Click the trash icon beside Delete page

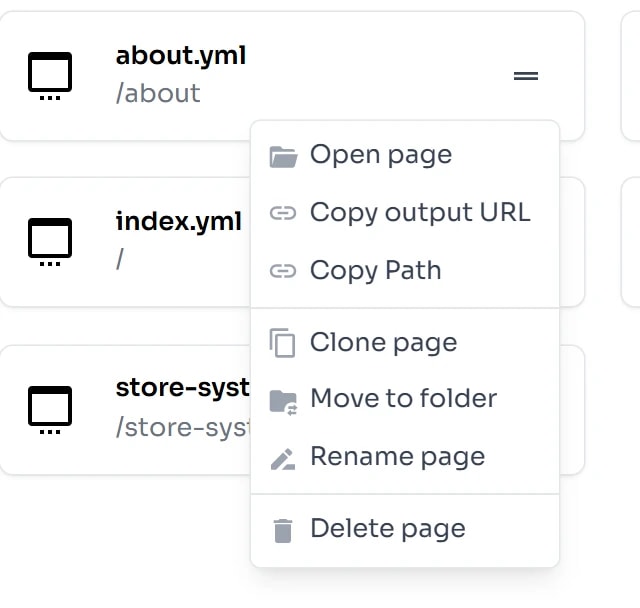click(x=283, y=531)
